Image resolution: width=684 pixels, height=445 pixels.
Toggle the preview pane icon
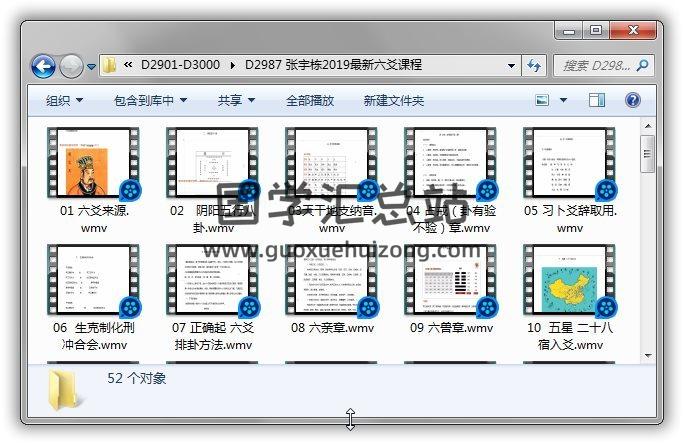pos(597,101)
